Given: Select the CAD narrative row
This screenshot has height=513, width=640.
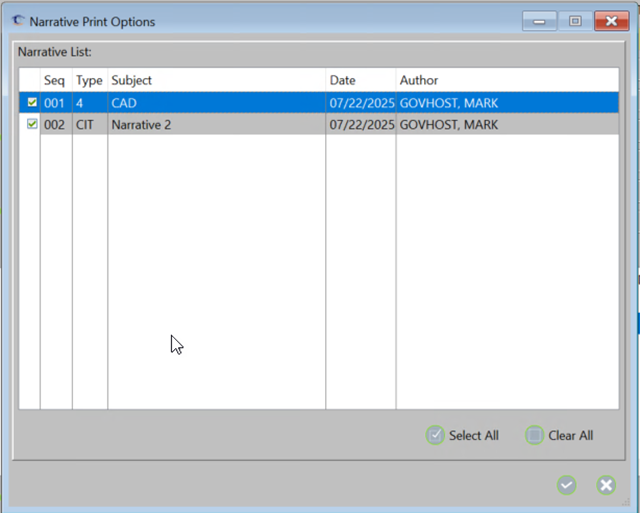Looking at the screenshot, I should tap(215, 102).
